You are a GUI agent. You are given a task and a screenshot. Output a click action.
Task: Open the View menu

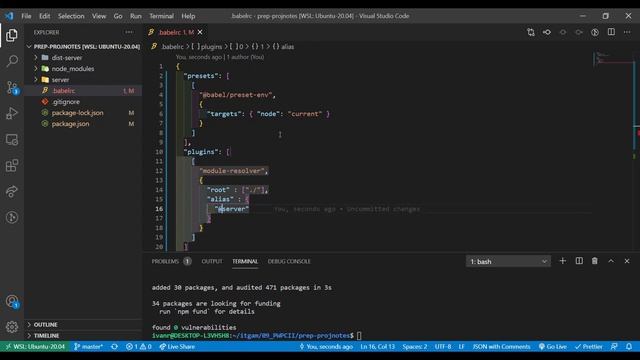tap(99, 16)
